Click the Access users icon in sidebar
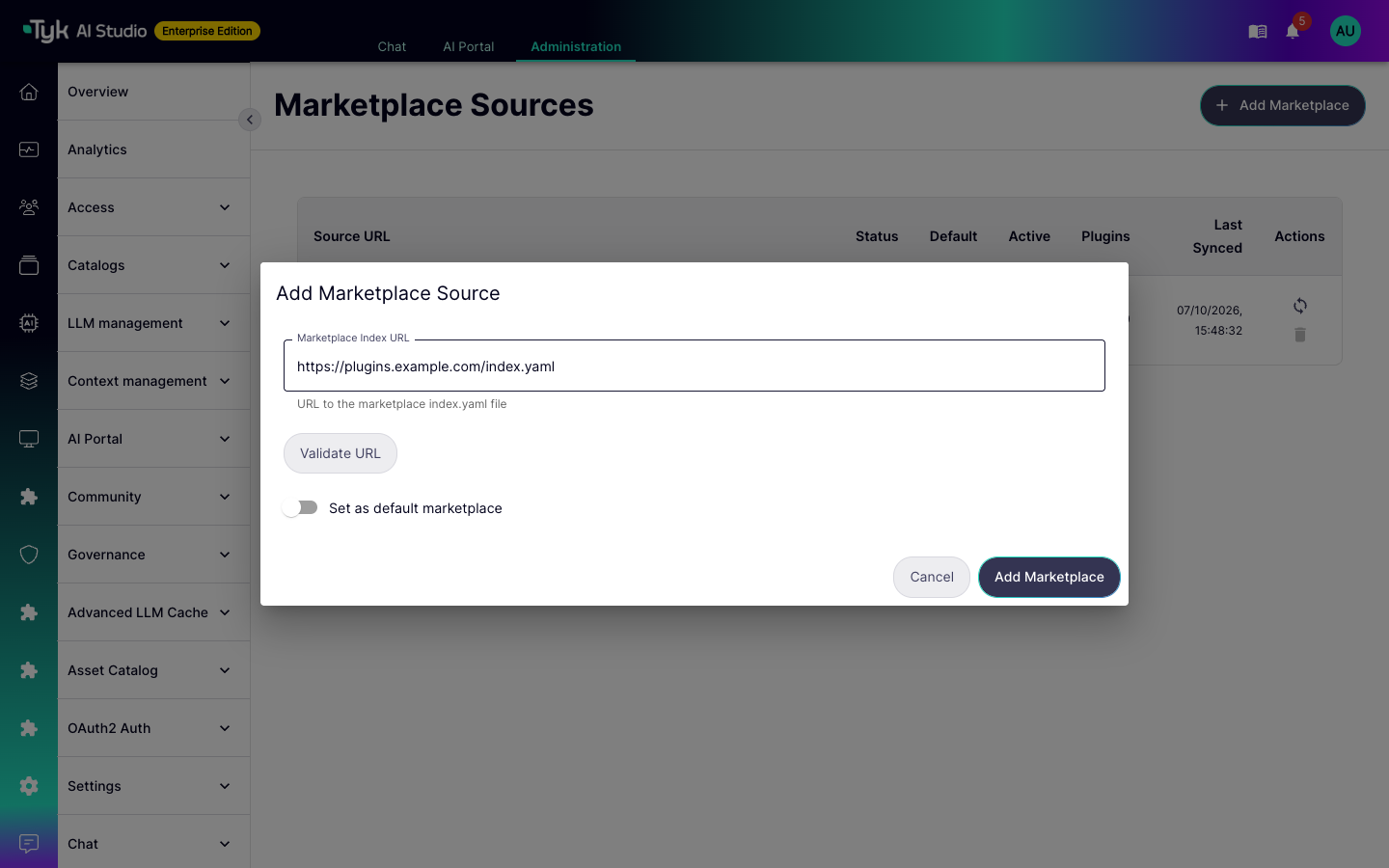Screen dimensions: 1389x868 [x=29, y=207]
